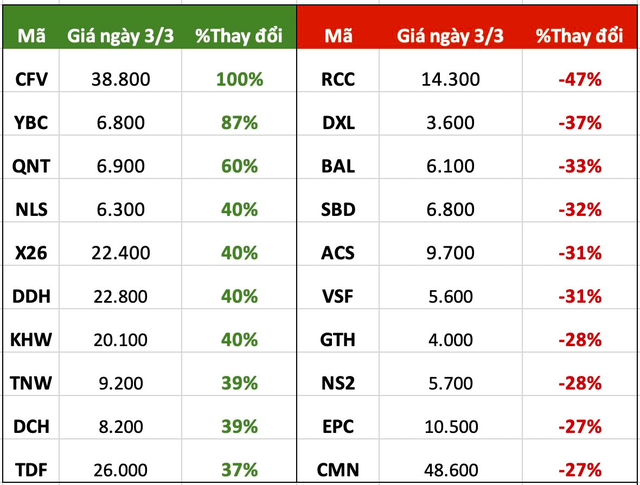Select the RCC stock code cell
The height and width of the screenshot is (485, 640).
pyautogui.click(x=339, y=79)
